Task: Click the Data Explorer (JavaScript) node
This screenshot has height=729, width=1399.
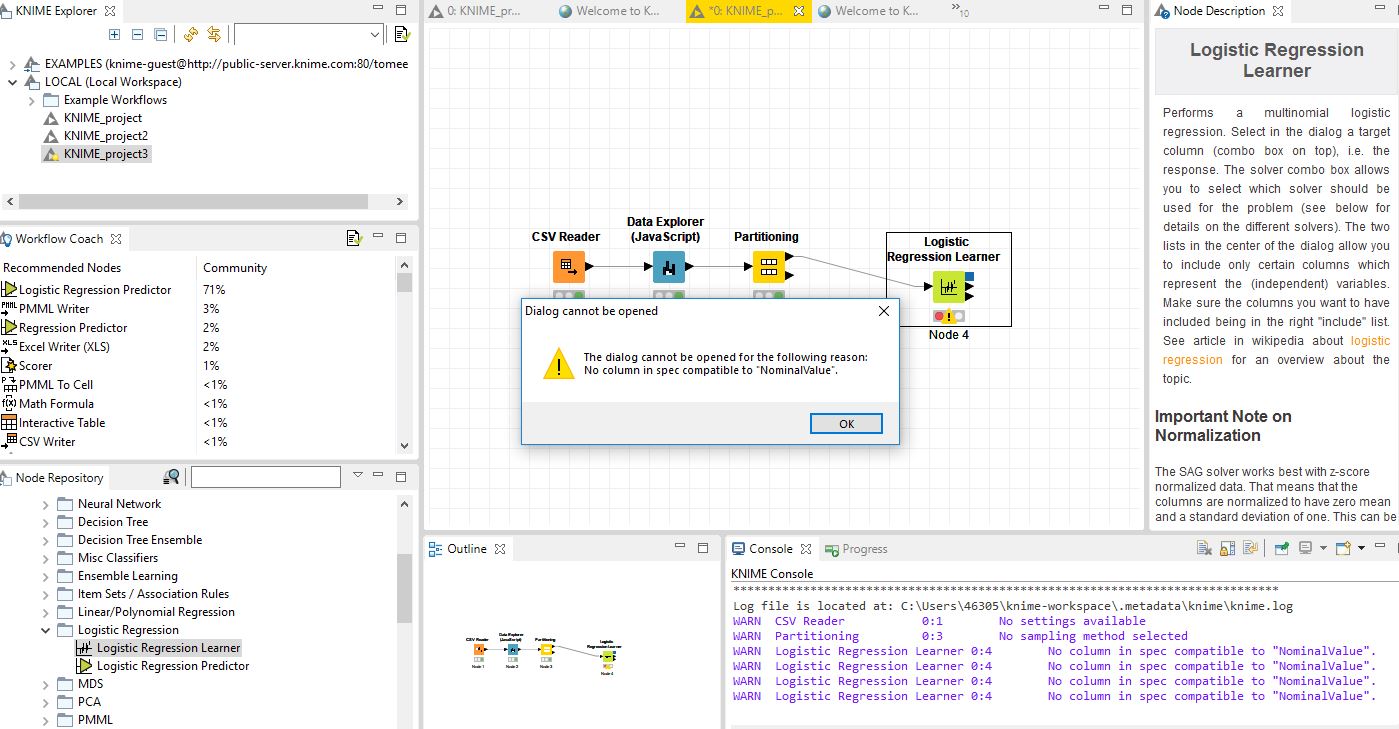Action: tap(670, 267)
